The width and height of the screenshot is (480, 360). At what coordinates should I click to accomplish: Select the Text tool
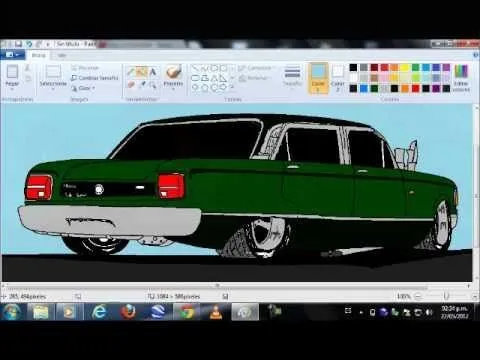click(x=153, y=72)
